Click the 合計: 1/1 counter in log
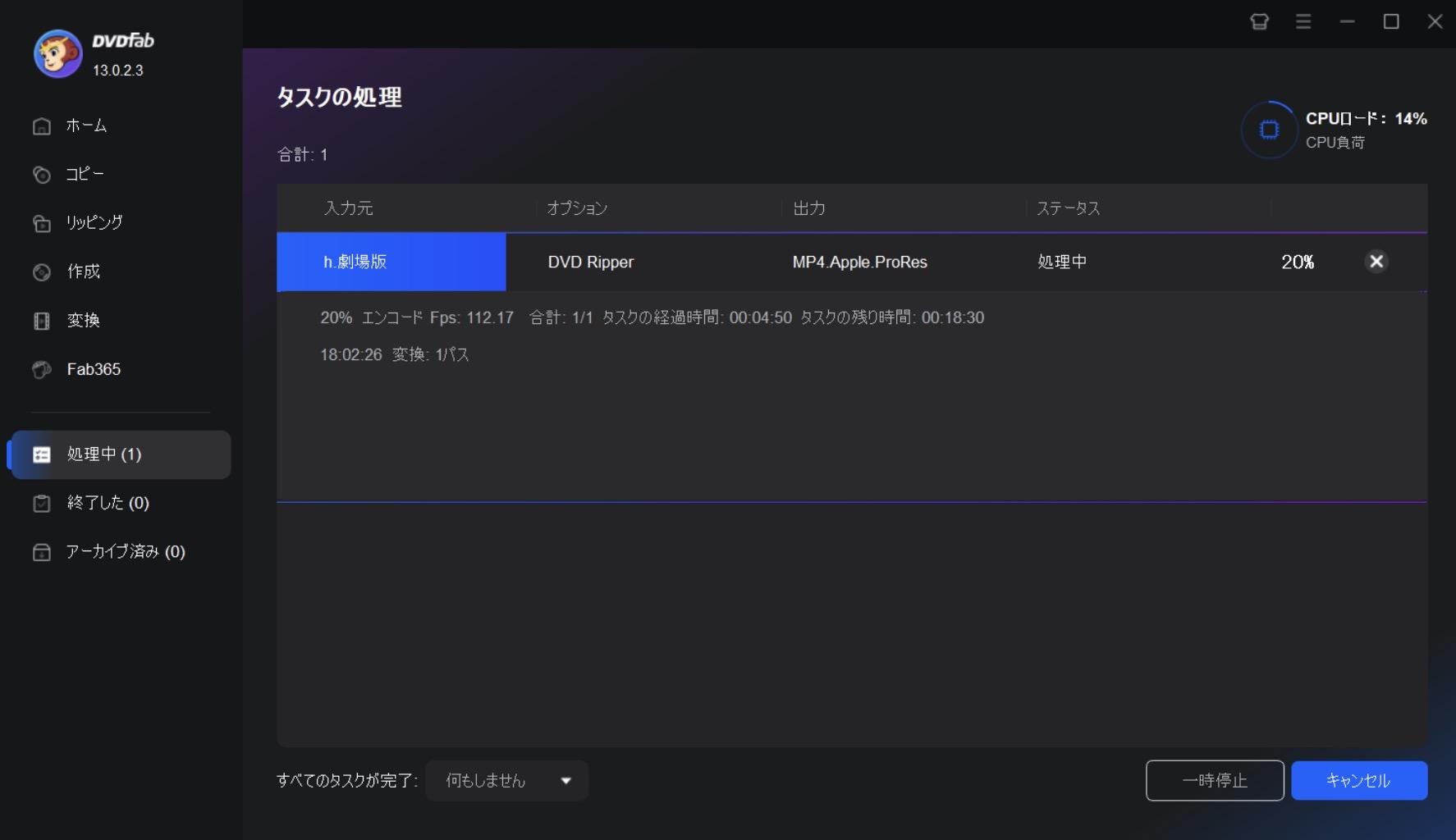Viewport: 1456px width, 840px height. click(561, 317)
